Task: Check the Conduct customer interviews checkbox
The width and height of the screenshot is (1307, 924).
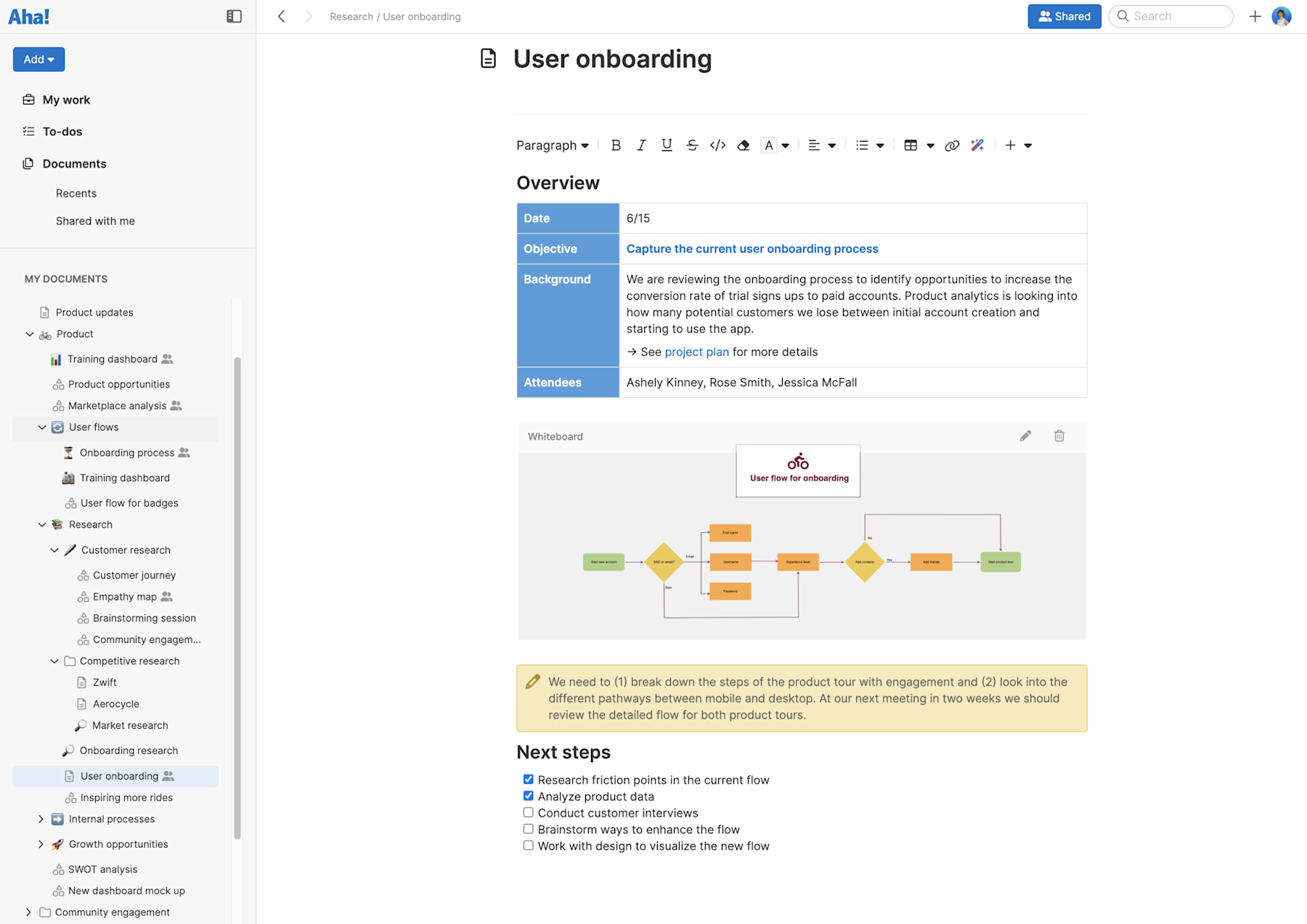Action: point(528,812)
